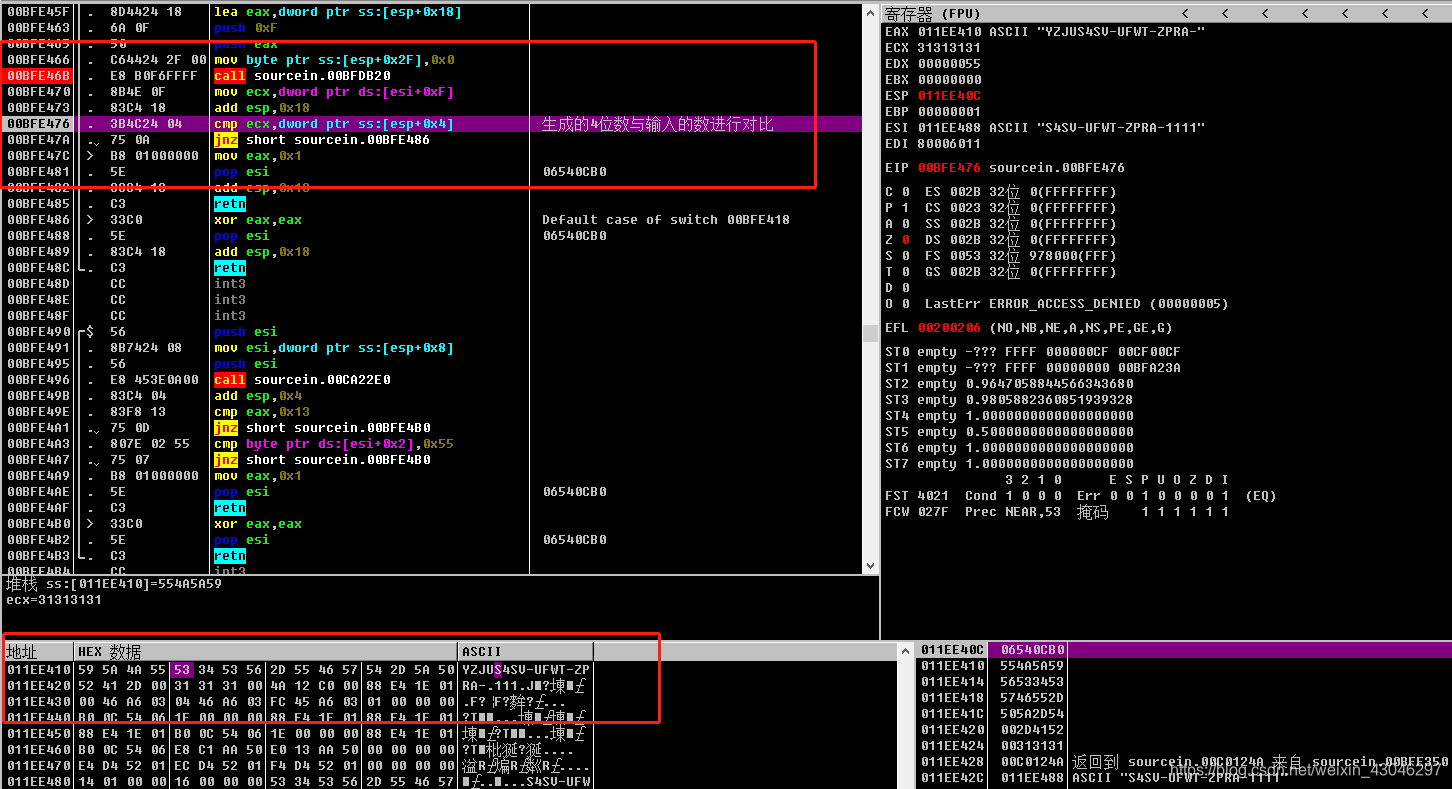Screen dimensions: 1452x789
Task: Select the ESI register value 011EE488
Action: coord(949,128)
